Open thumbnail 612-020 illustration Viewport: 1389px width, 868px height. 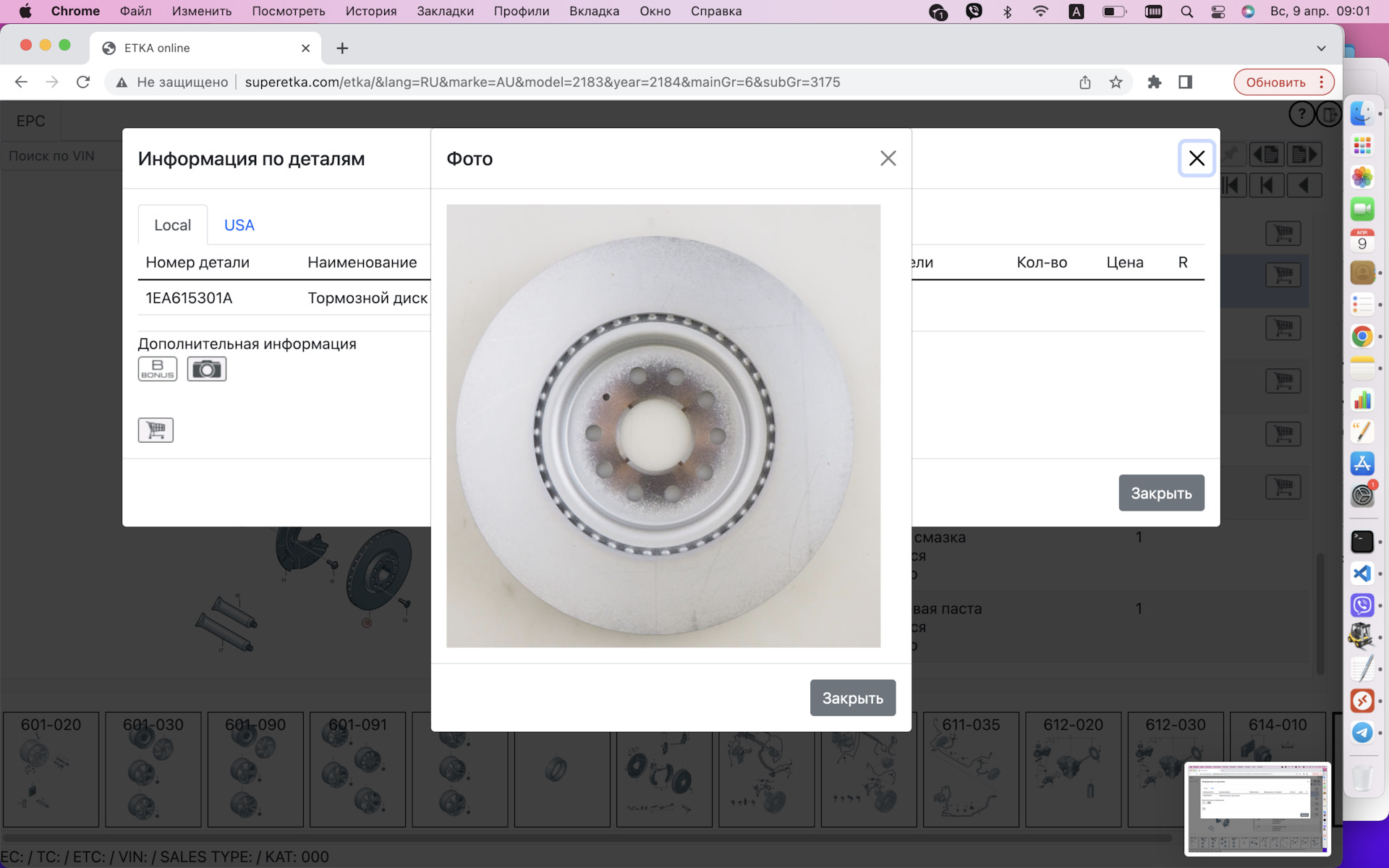[x=1073, y=769]
